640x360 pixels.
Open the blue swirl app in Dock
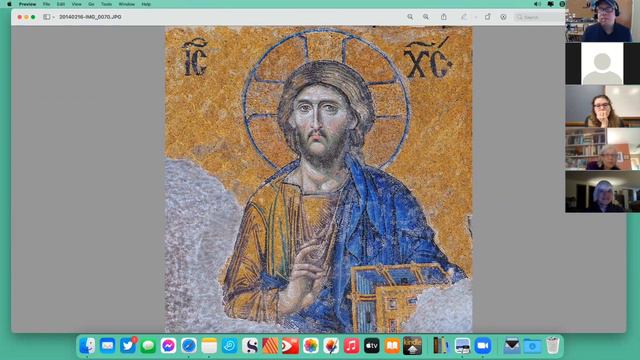click(229, 346)
